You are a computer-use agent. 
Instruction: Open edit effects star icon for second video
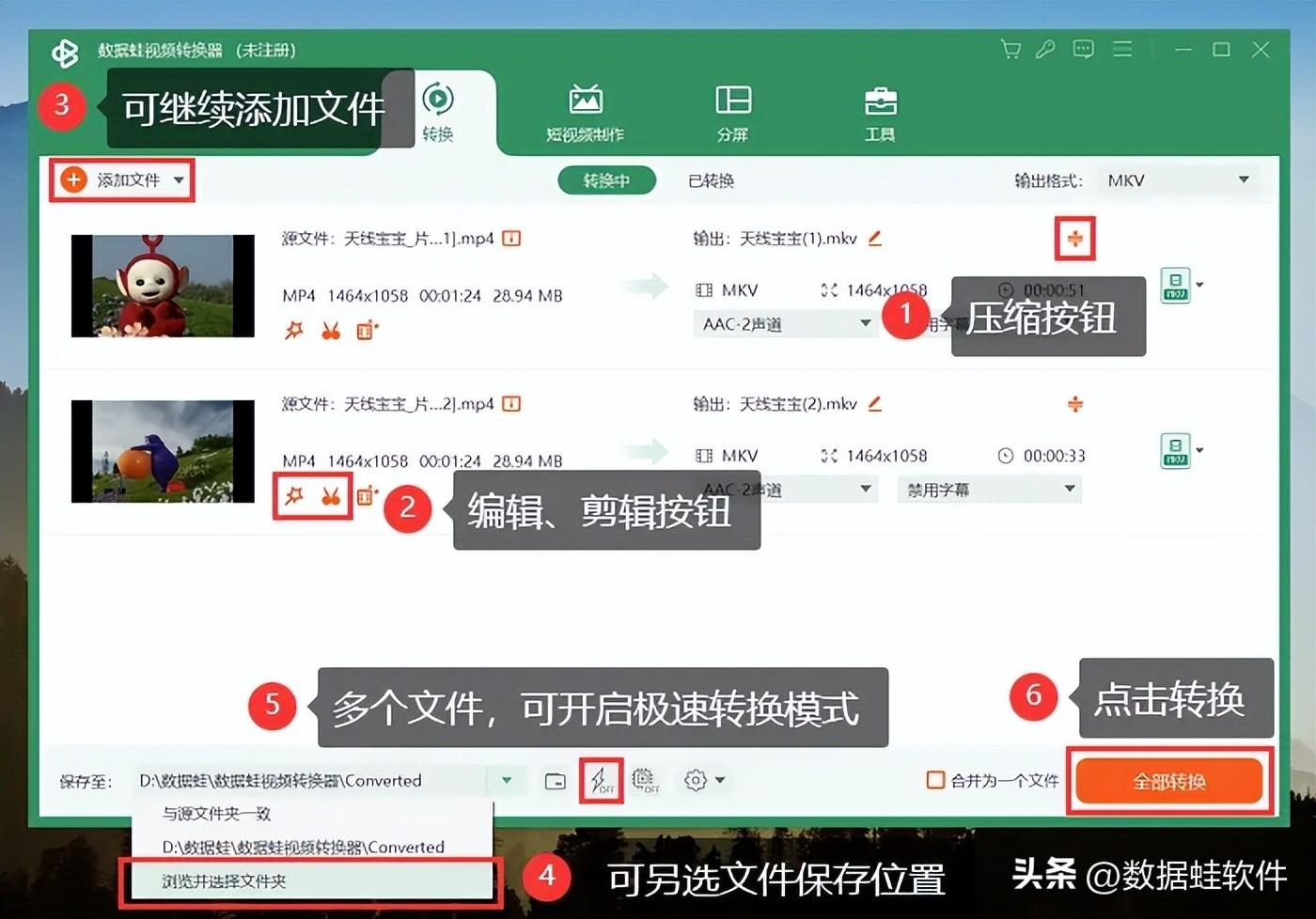point(294,495)
